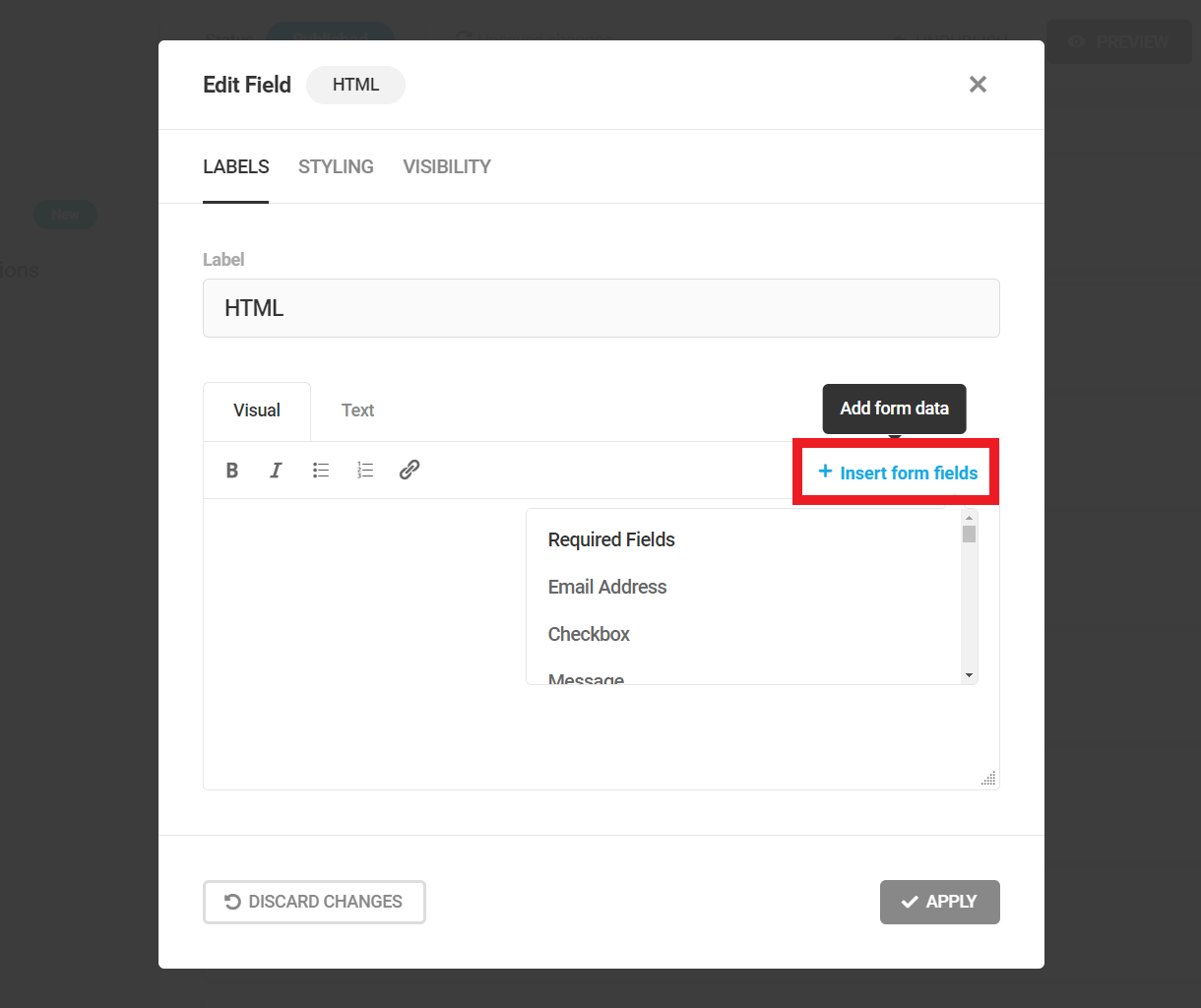
Task: Click Insert form fields link
Action: (898, 472)
